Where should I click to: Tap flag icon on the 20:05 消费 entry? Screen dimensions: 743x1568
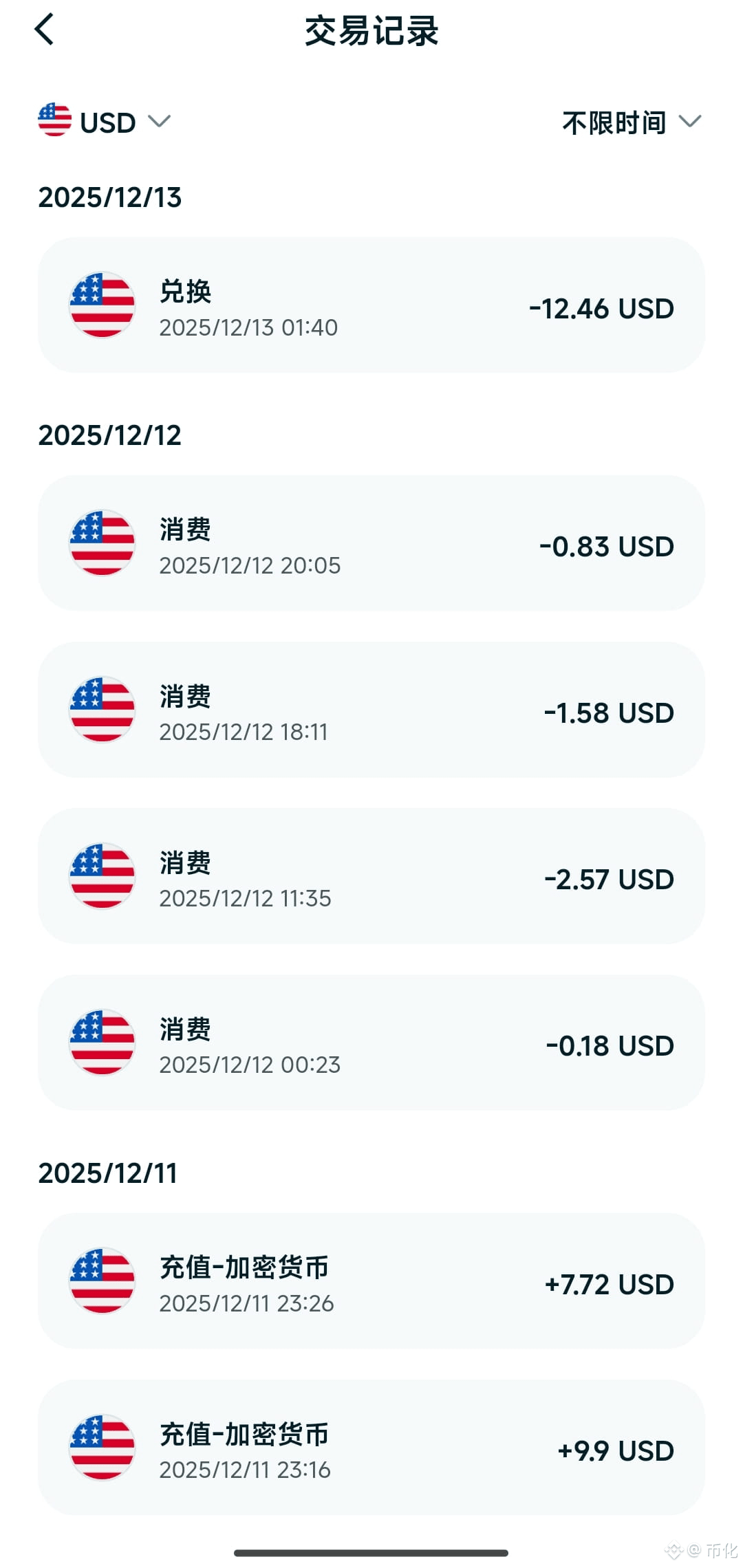(x=102, y=543)
